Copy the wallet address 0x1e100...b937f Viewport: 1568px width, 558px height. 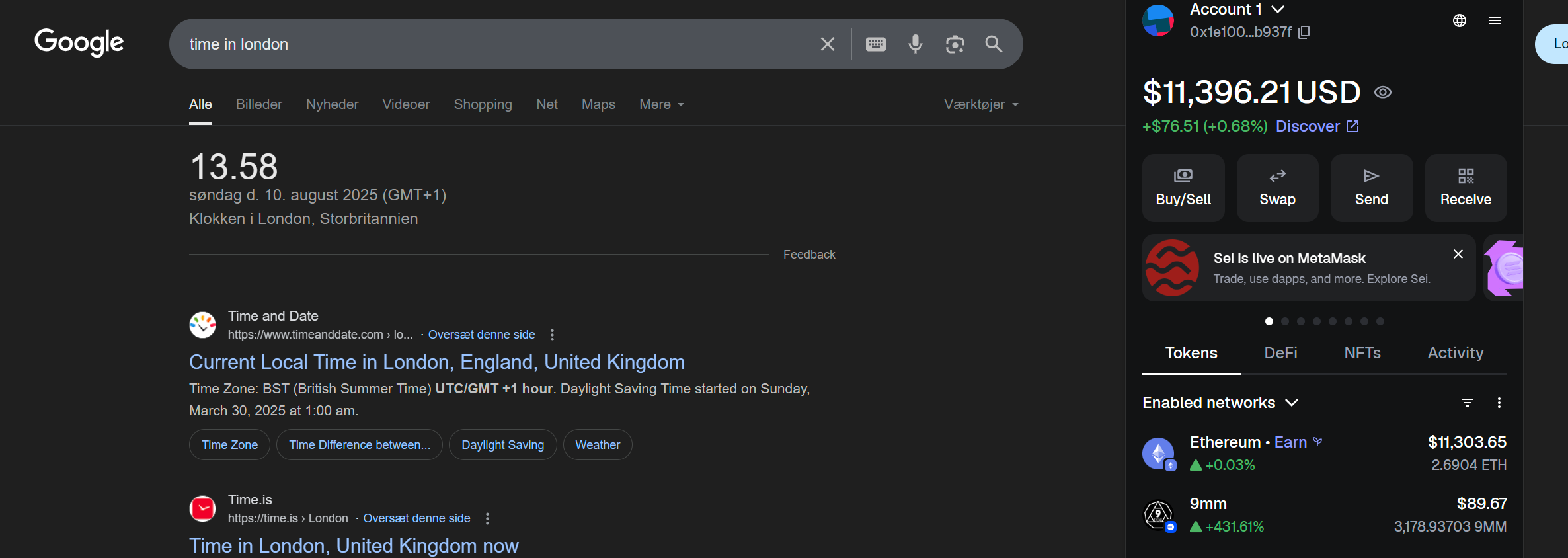(x=1304, y=32)
